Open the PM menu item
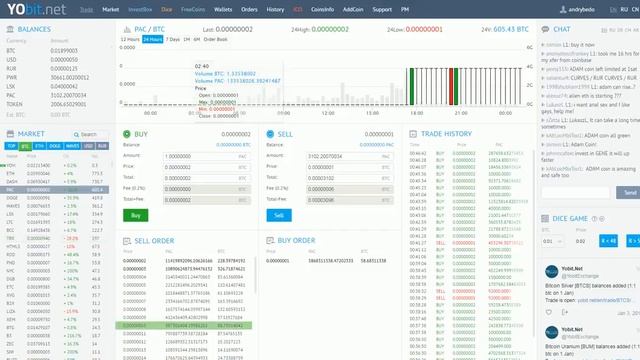This screenshot has height=360, width=640. click(x=405, y=9)
